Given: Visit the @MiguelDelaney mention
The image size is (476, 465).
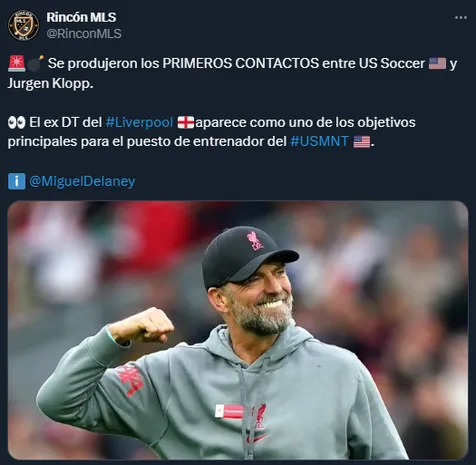Looking at the screenshot, I should click(82, 181).
